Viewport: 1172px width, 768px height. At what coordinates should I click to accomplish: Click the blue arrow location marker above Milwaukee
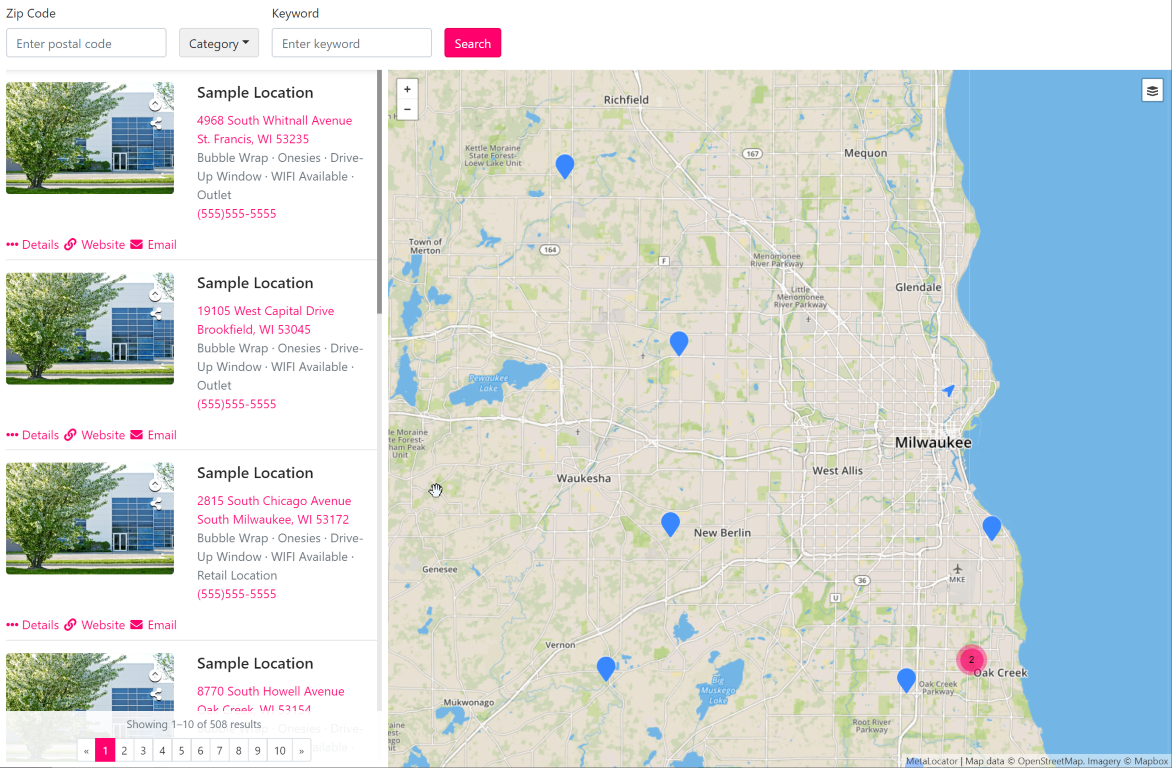(949, 390)
